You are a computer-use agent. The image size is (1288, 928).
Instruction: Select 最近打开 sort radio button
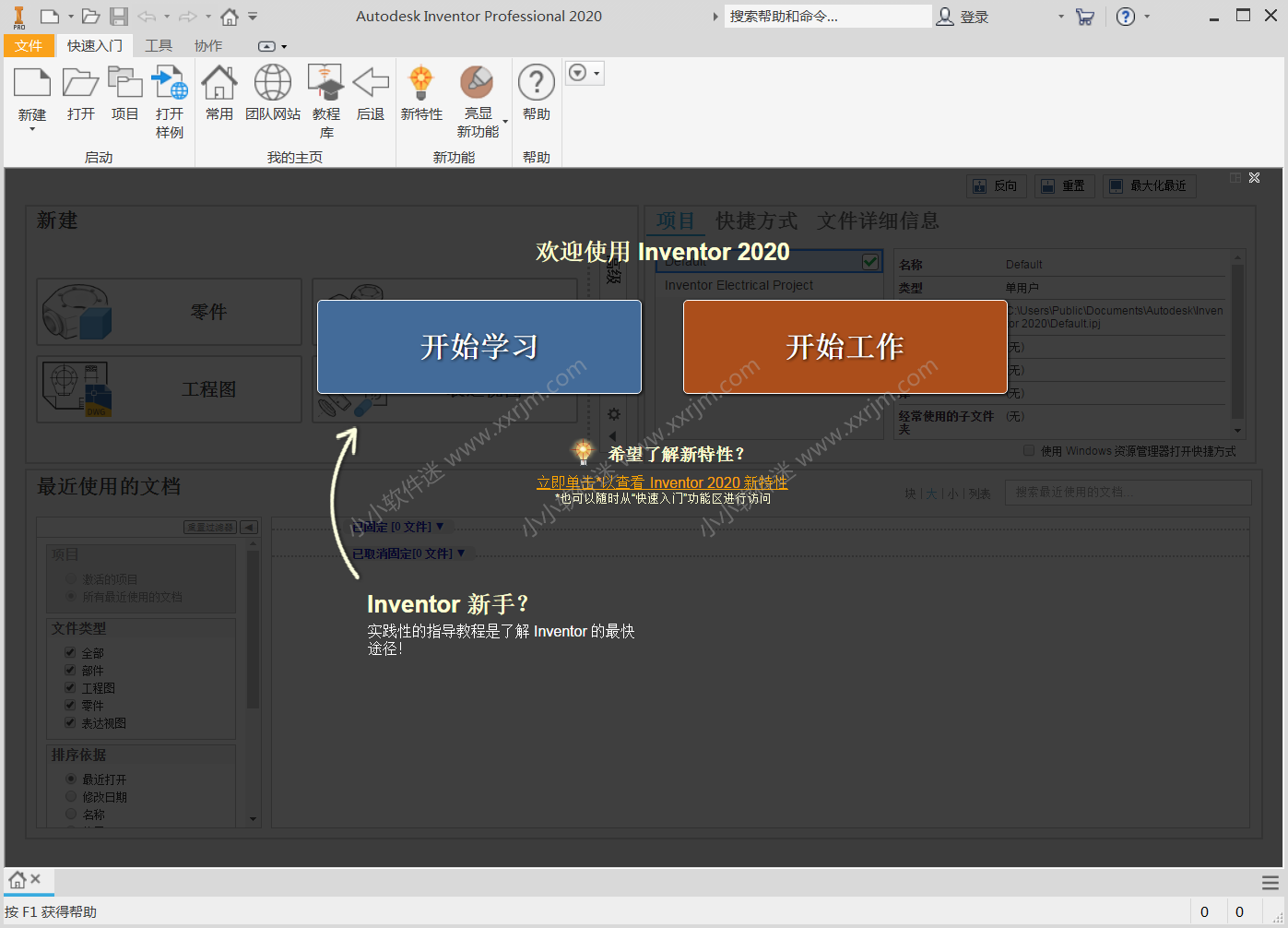(x=71, y=779)
